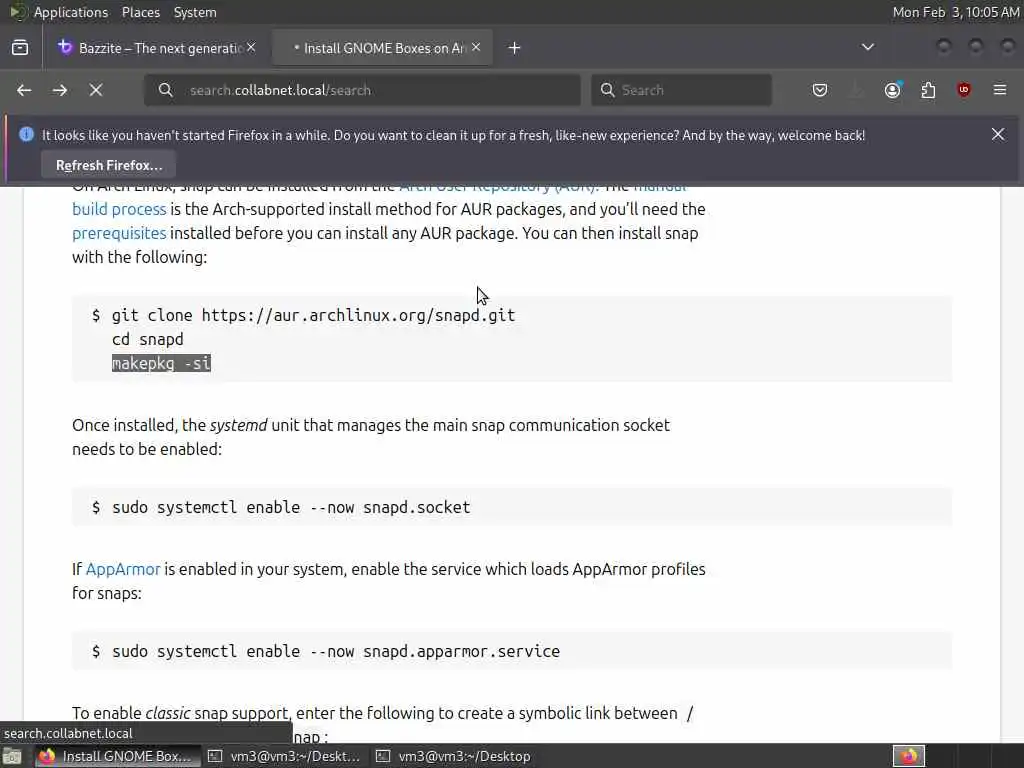The height and width of the screenshot is (768, 1024).
Task: Dismiss the Refresh Firefox notification bar
Action: pyautogui.click(x=998, y=135)
